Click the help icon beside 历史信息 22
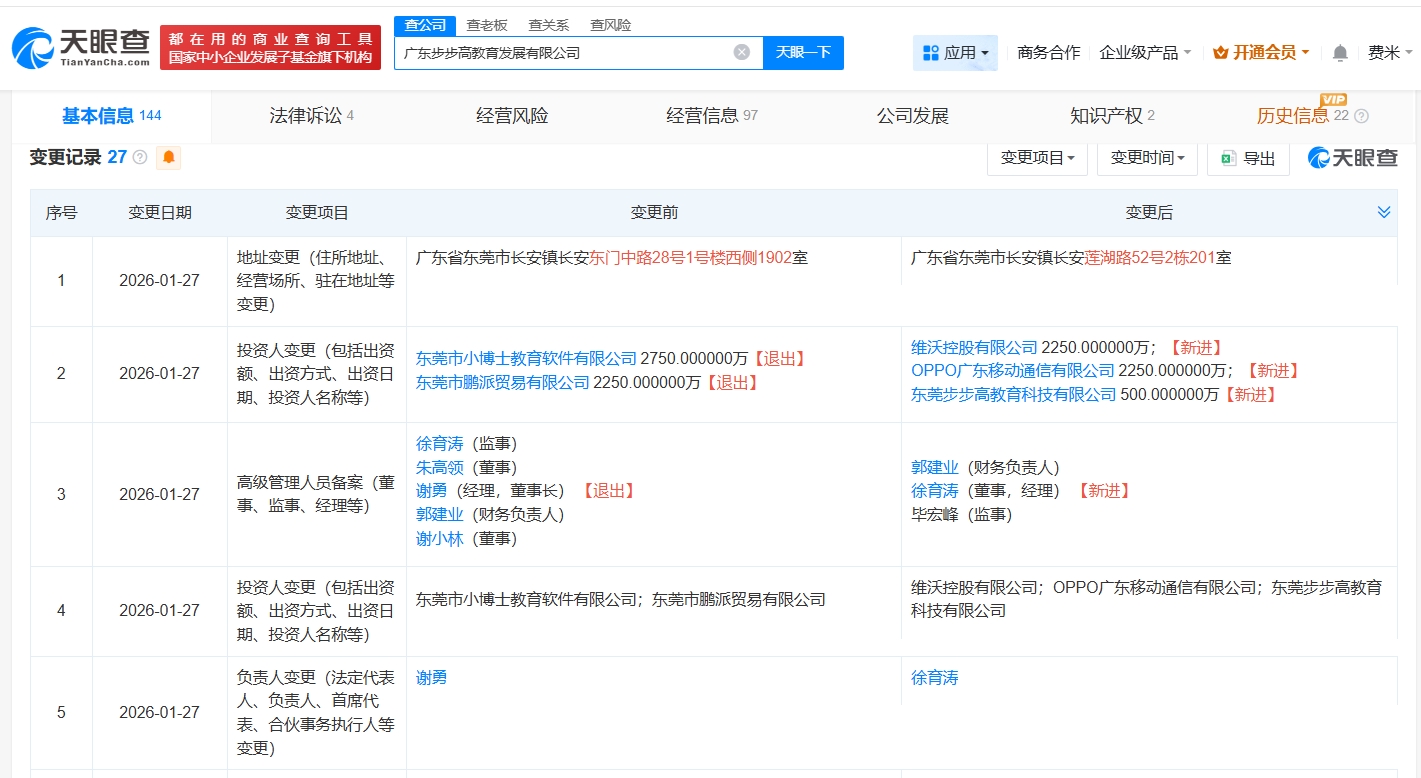This screenshot has height=778, width=1421. (x=1361, y=116)
